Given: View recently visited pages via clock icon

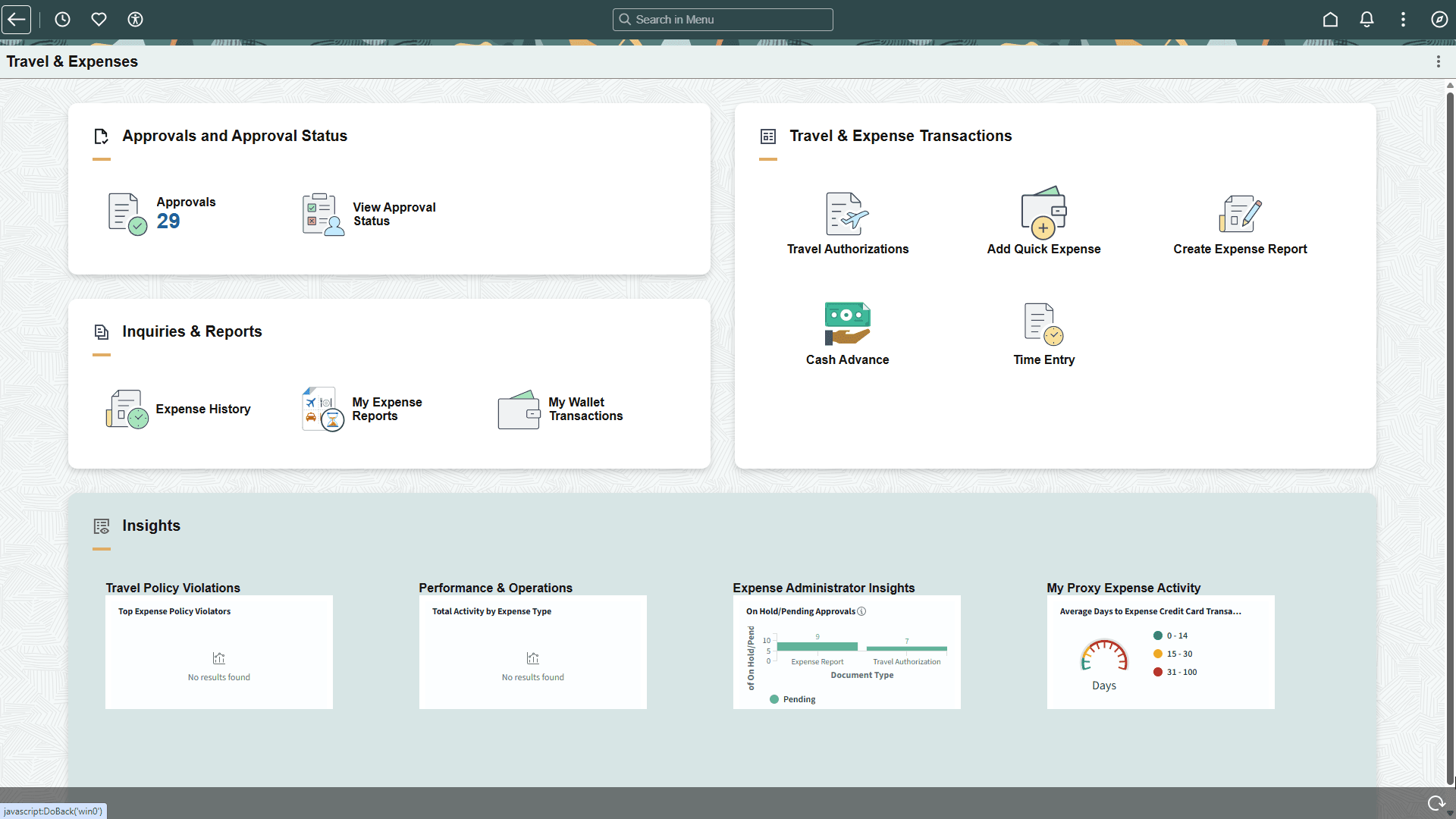Looking at the screenshot, I should click(62, 19).
